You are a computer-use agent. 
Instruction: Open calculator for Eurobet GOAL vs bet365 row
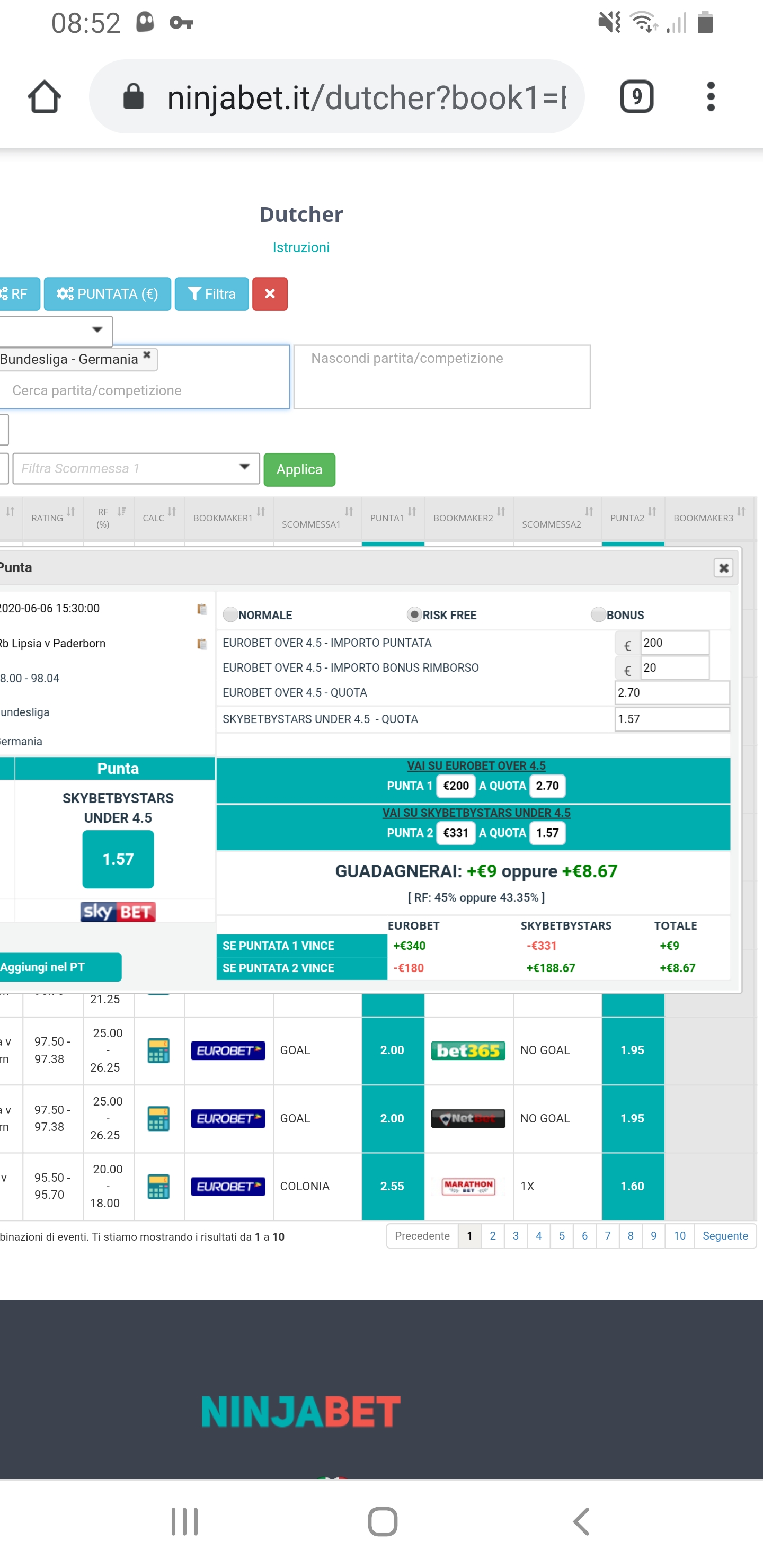[x=158, y=1050]
